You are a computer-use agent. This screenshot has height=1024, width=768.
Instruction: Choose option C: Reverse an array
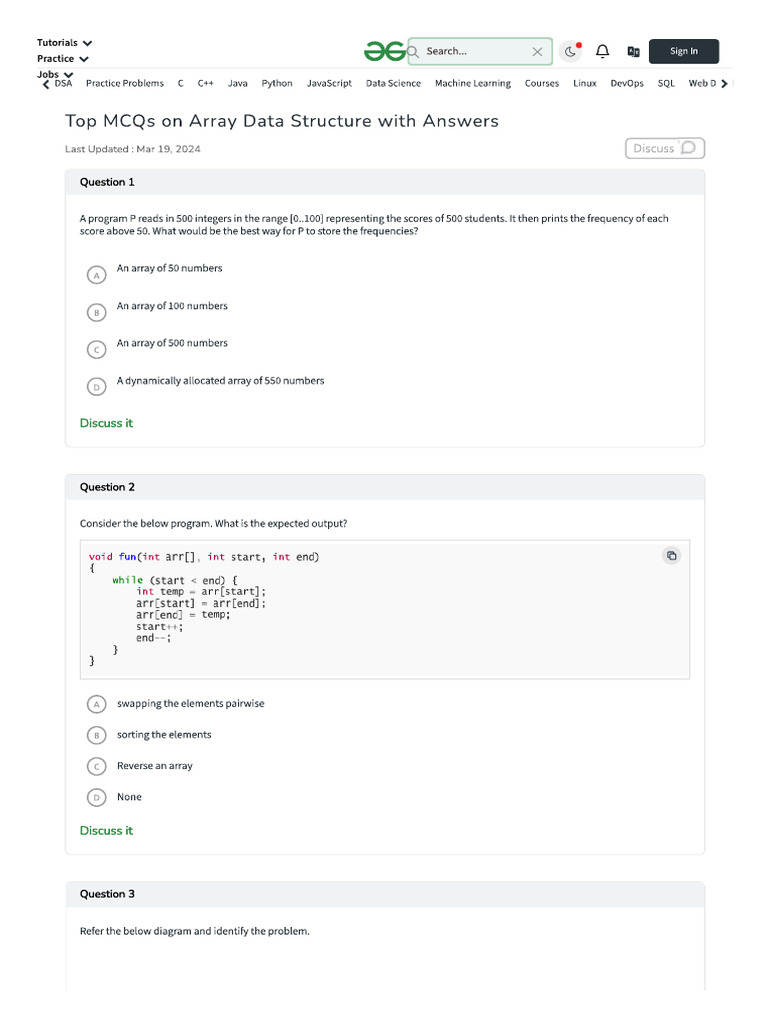pyautogui.click(x=96, y=767)
